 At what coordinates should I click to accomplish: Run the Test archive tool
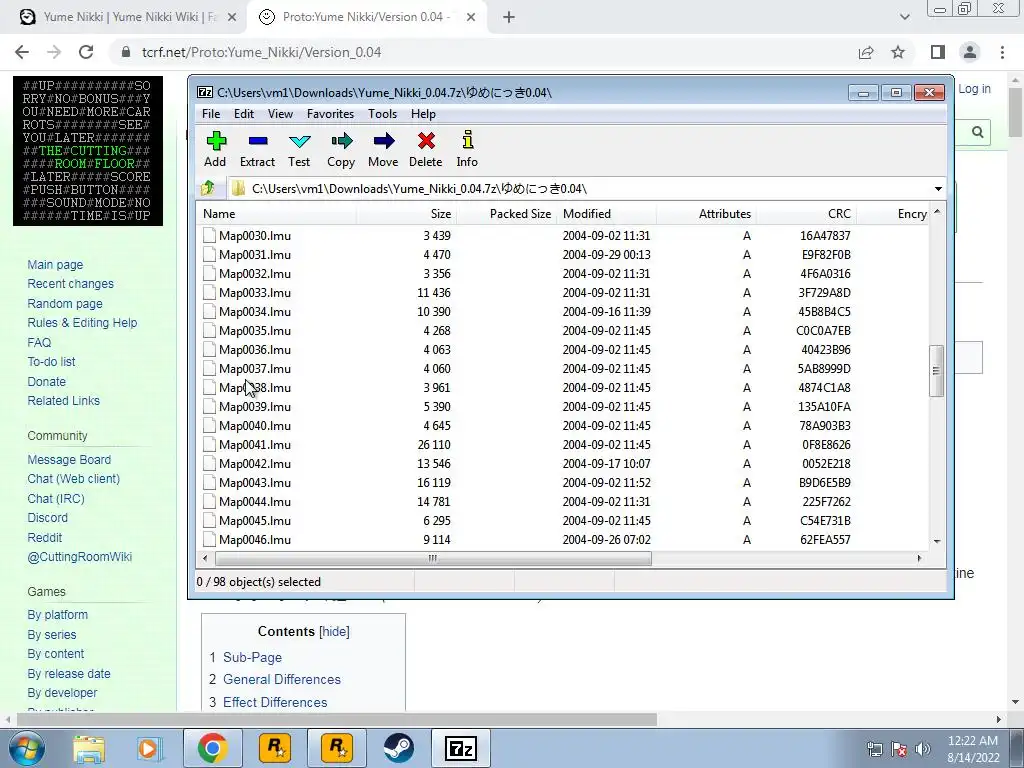[x=299, y=150]
